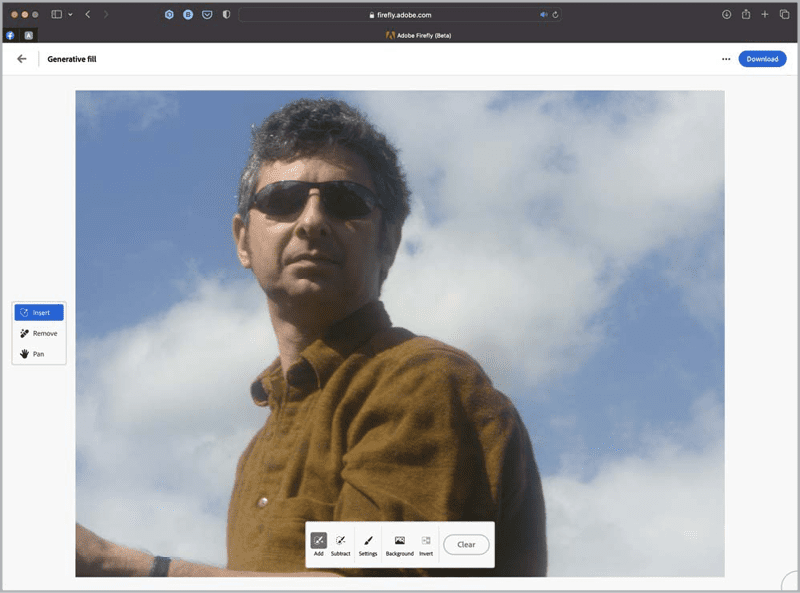Click the Generative fill title
Screen dimensions: 800x593
72,59
